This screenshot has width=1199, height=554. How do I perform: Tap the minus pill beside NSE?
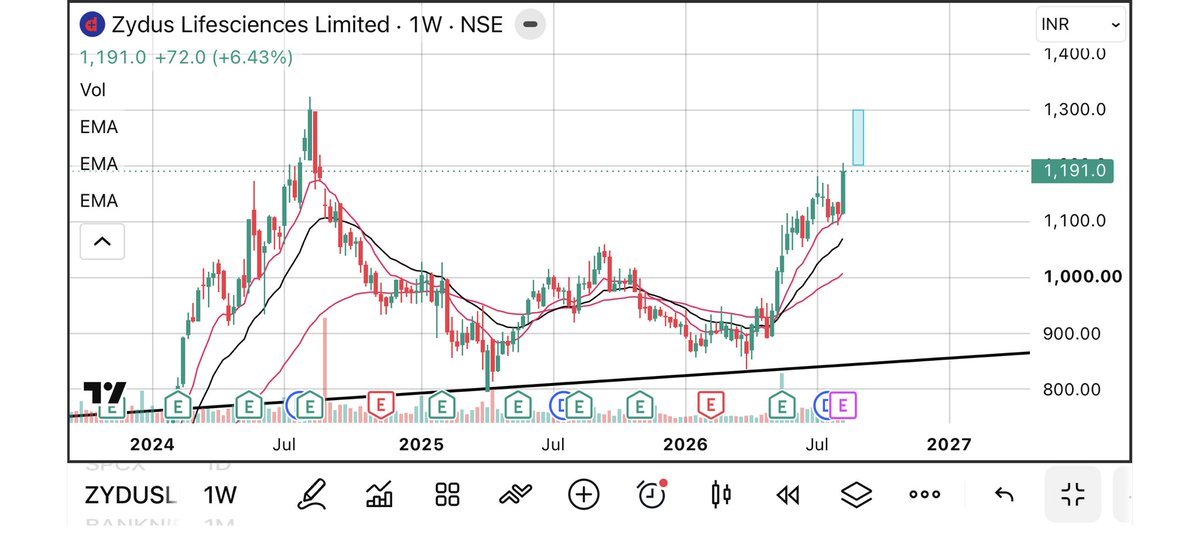point(530,24)
